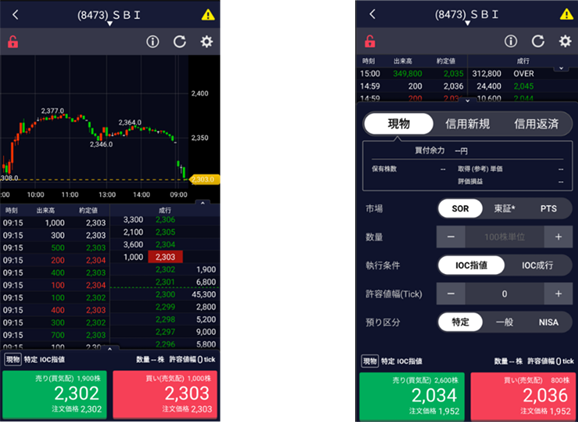Image resolution: width=578 pixels, height=422 pixels.
Task: Increase quantity with plus stepper
Action: point(558,237)
